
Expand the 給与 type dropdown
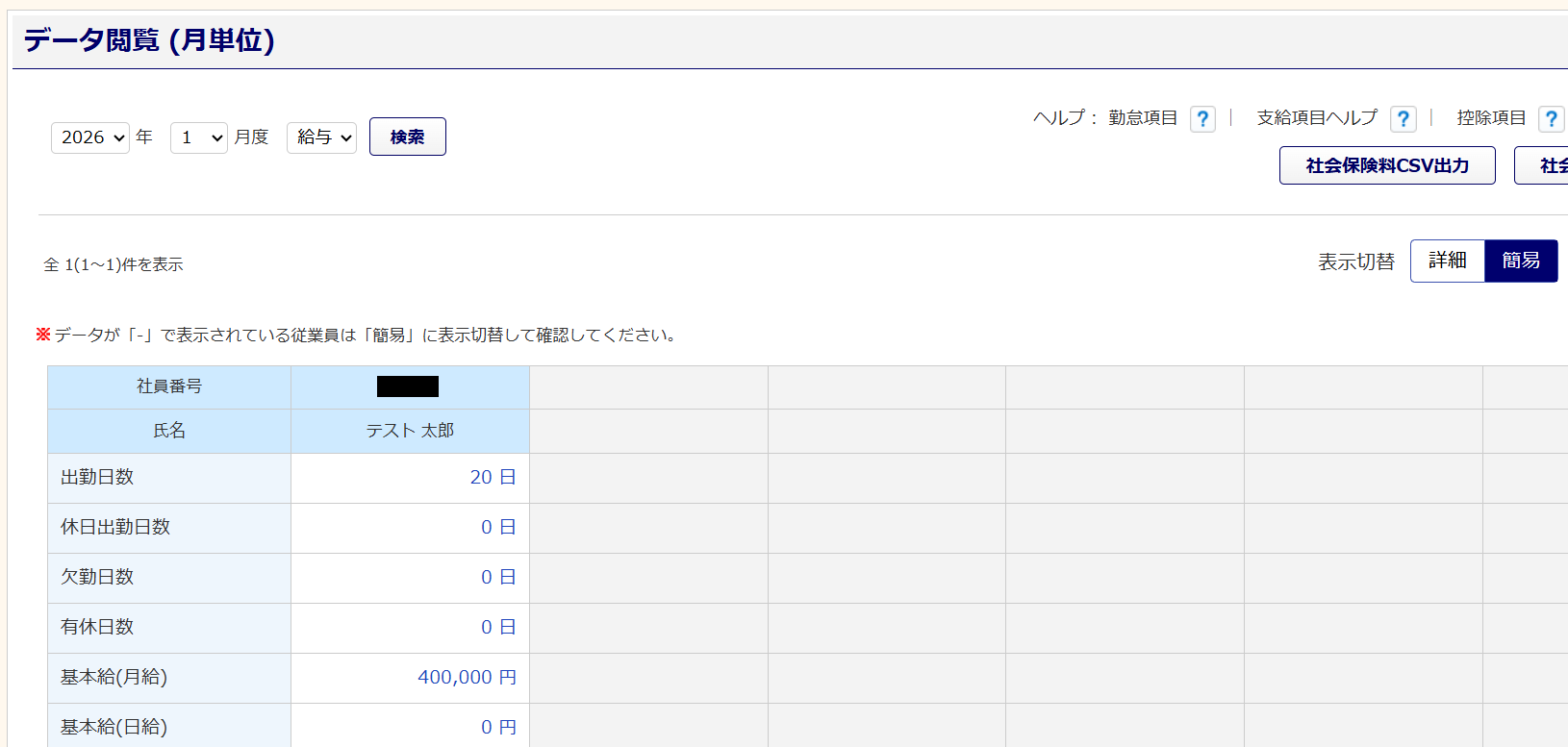click(x=321, y=137)
